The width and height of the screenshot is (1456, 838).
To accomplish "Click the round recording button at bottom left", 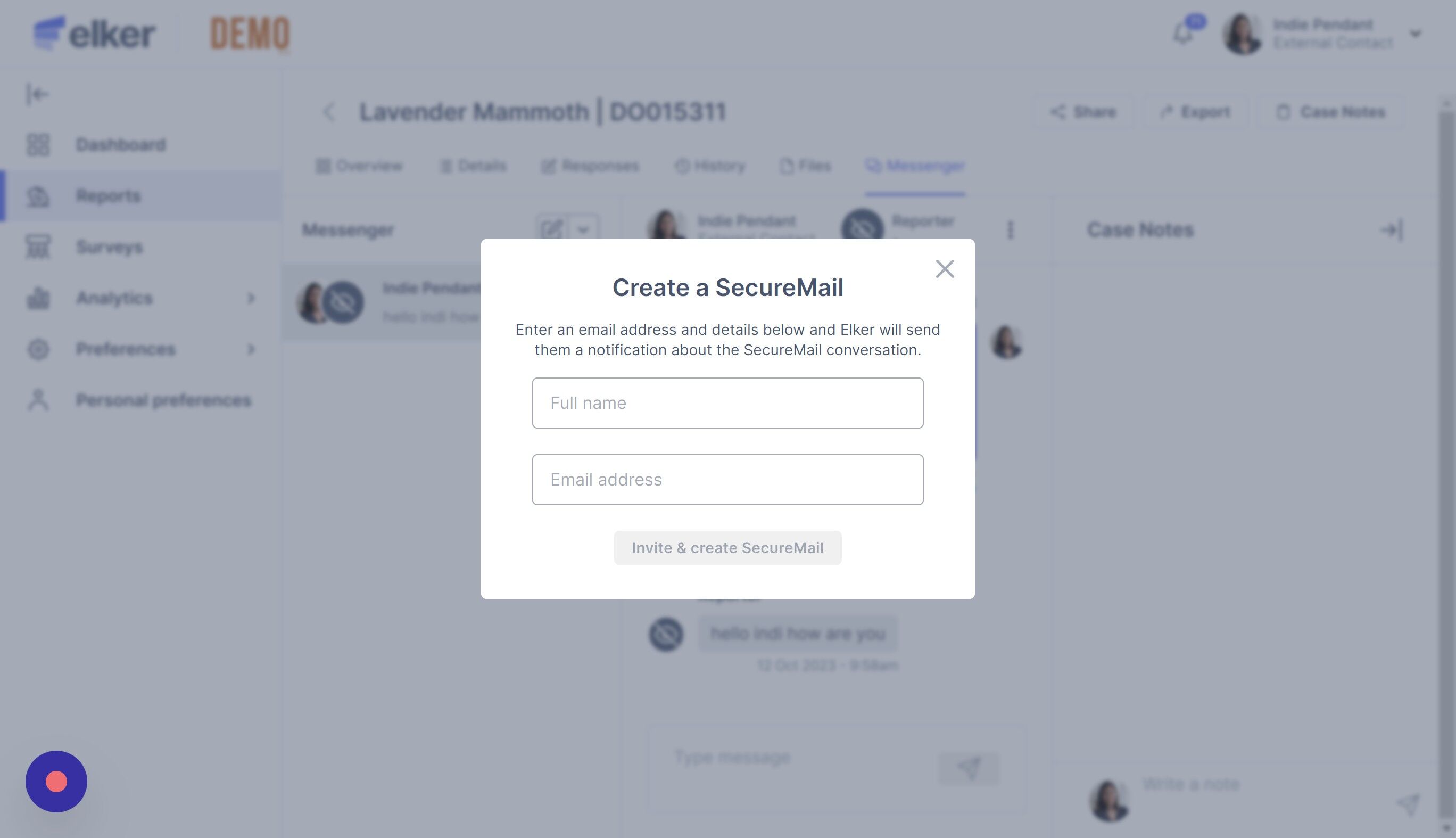I will (x=56, y=782).
